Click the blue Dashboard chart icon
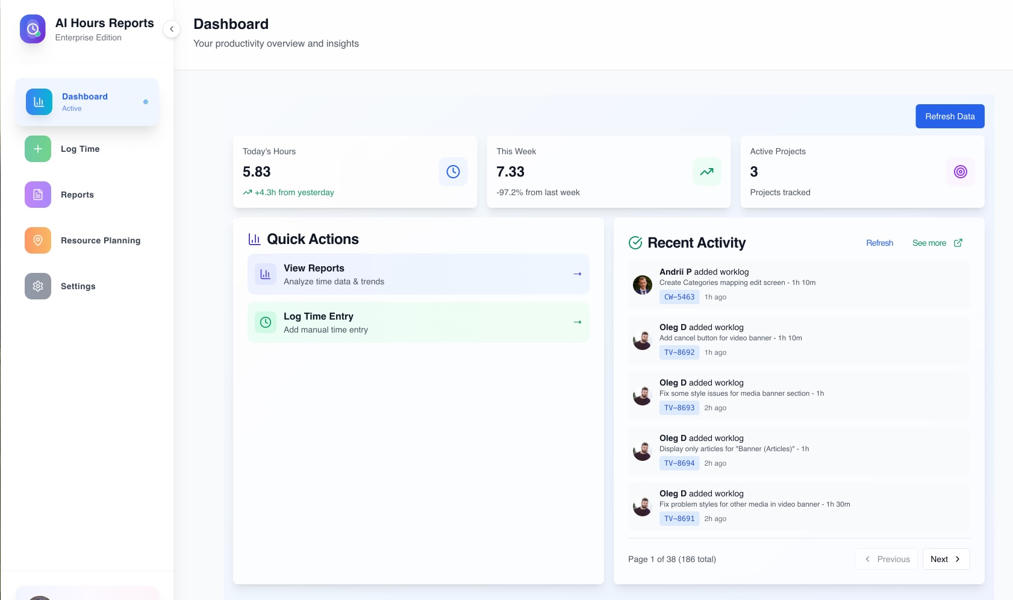Viewport: 1013px width, 600px height. click(39, 102)
